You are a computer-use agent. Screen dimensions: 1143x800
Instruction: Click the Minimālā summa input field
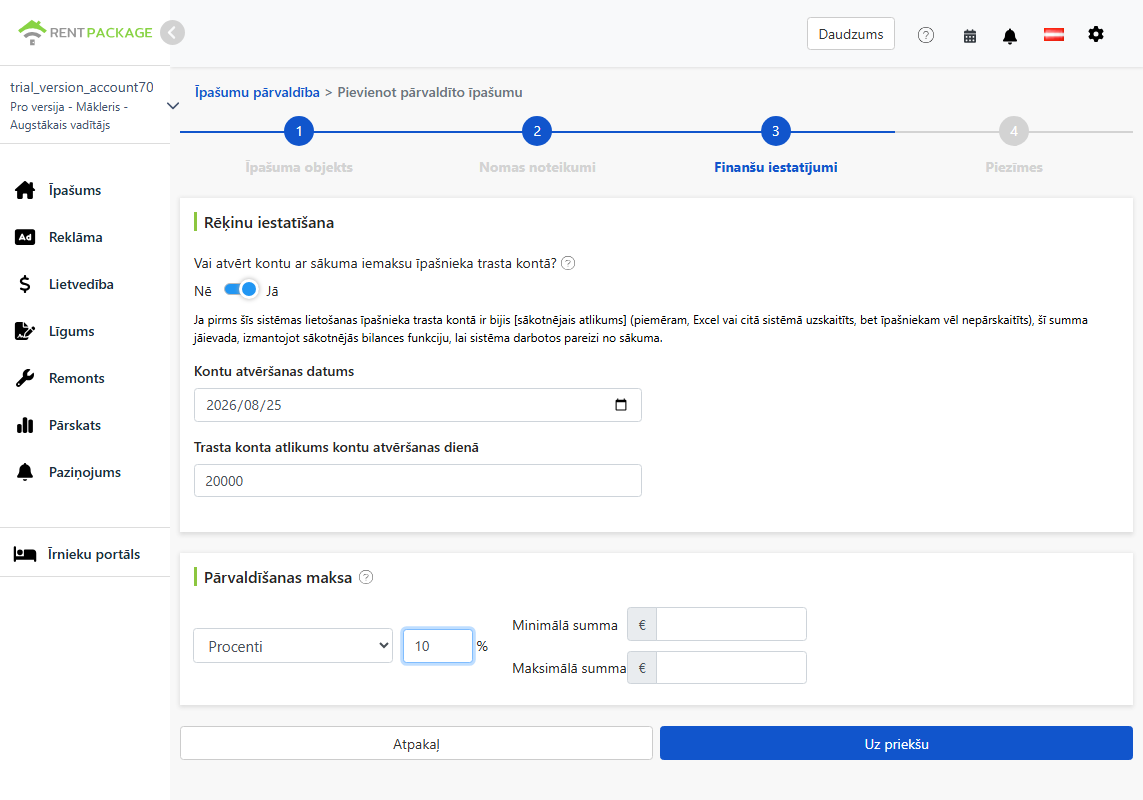[x=731, y=624]
